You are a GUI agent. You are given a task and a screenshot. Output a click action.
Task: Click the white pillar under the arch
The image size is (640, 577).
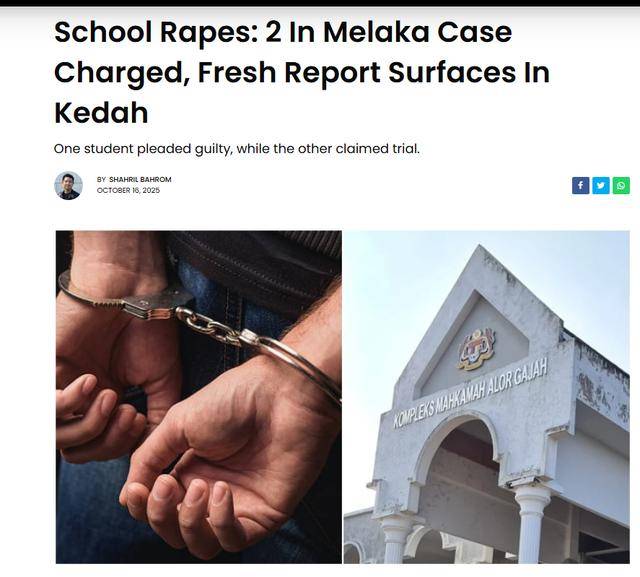pyautogui.click(x=532, y=526)
